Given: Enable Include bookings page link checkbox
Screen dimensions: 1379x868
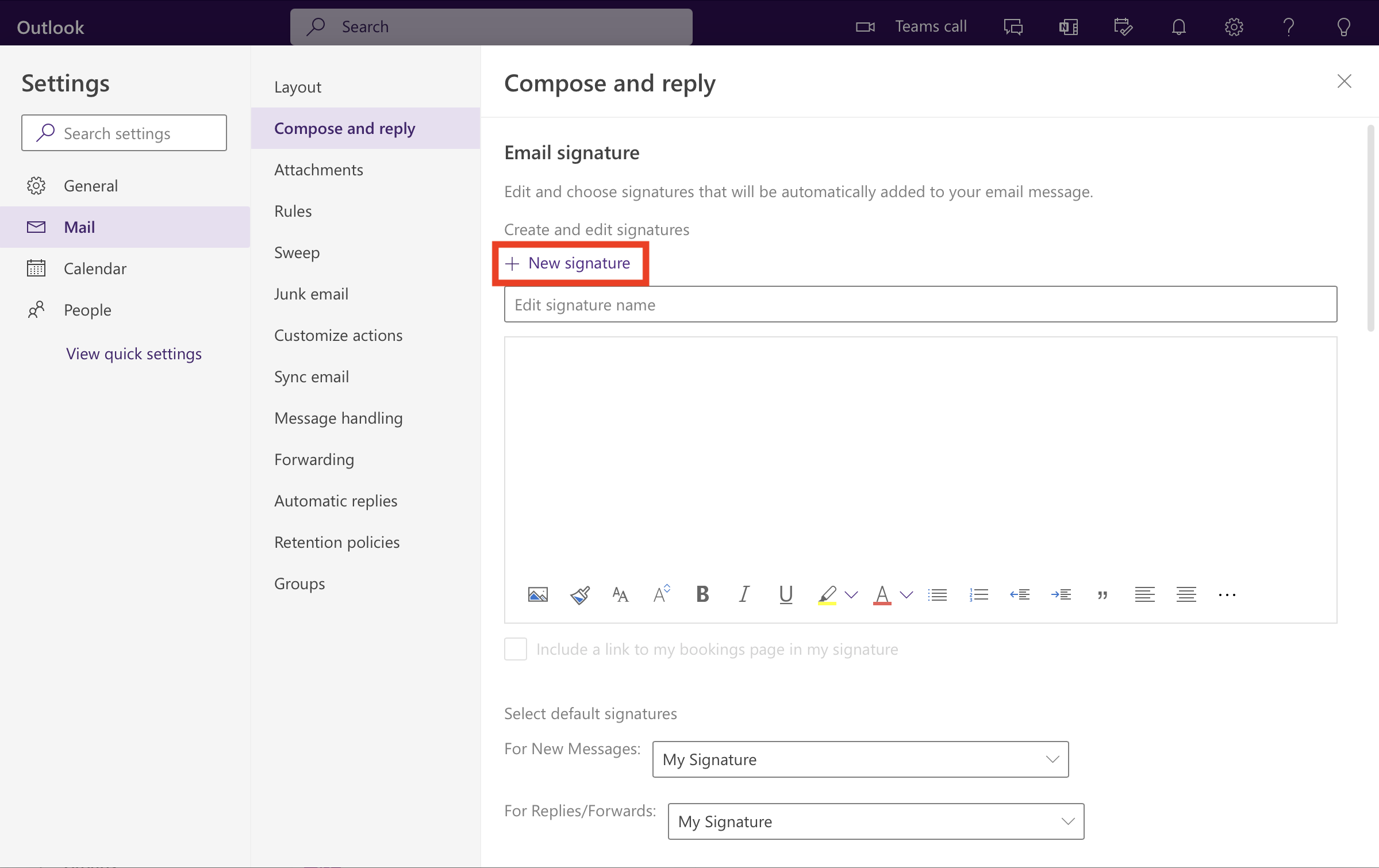Looking at the screenshot, I should (x=515, y=648).
